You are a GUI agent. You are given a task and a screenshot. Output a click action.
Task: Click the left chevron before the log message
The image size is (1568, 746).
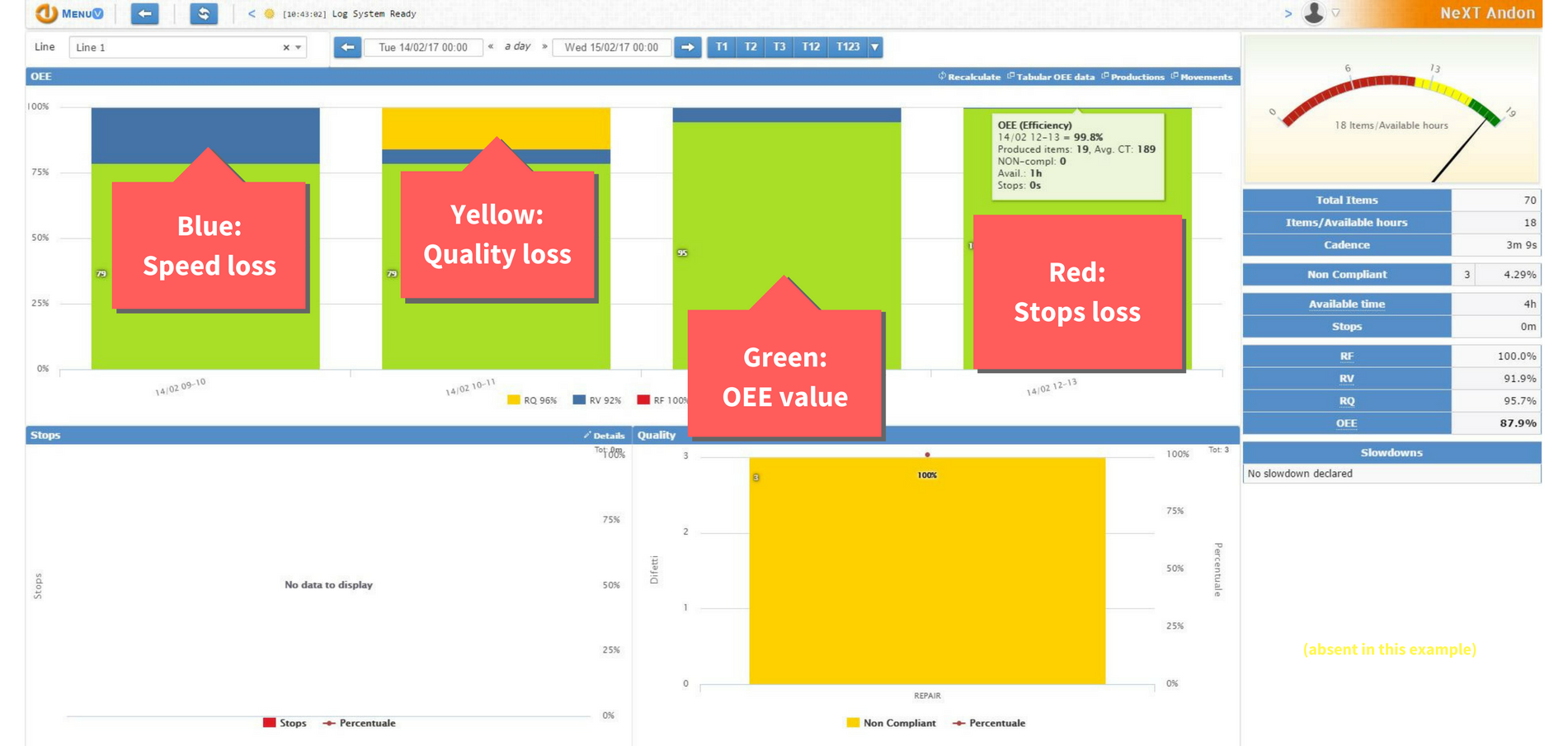pyautogui.click(x=252, y=14)
